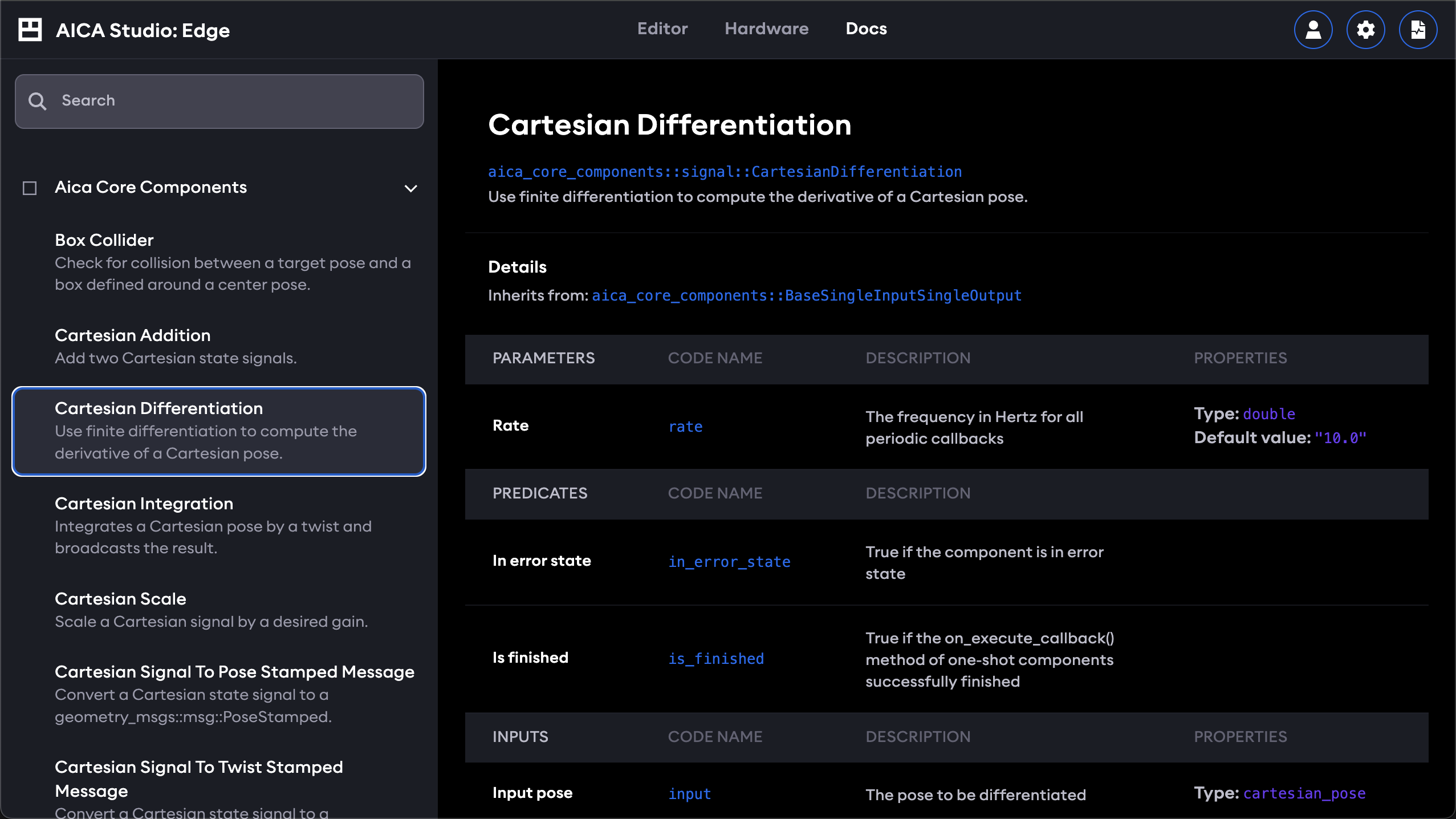Open the Docs tab

867,29
